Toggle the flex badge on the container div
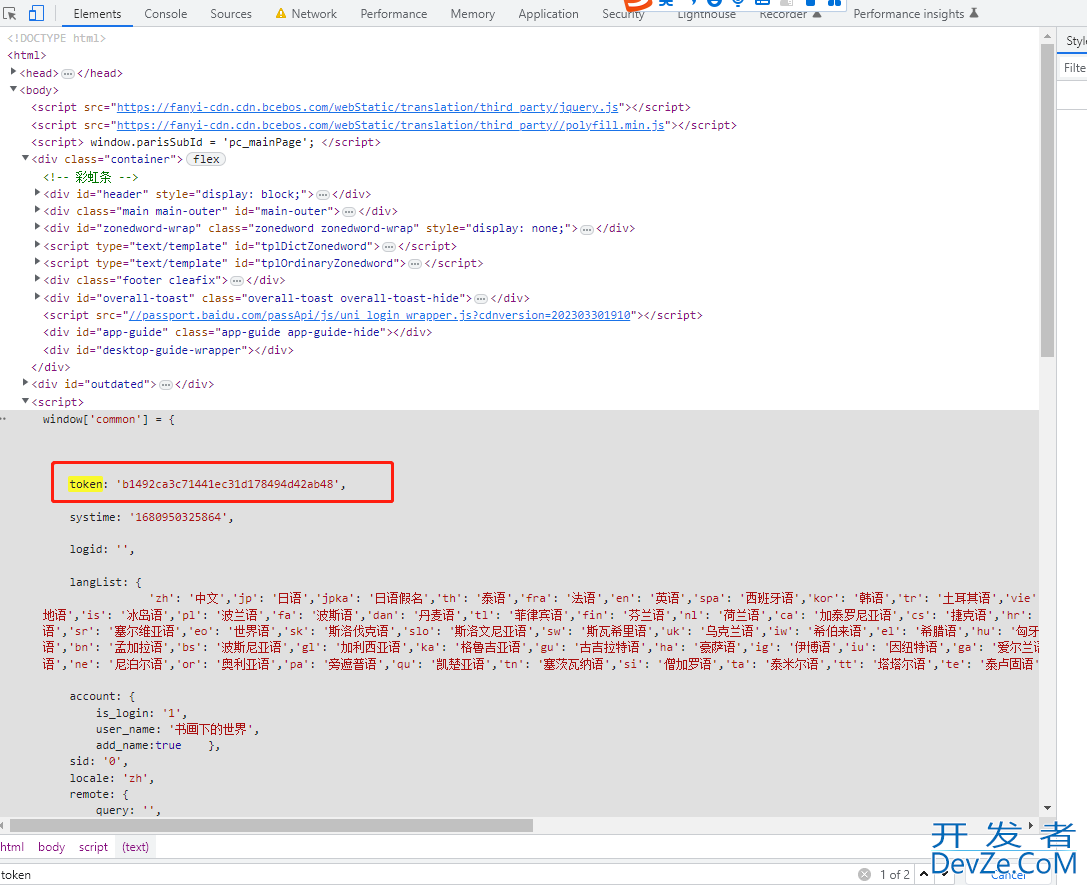 coord(206,159)
